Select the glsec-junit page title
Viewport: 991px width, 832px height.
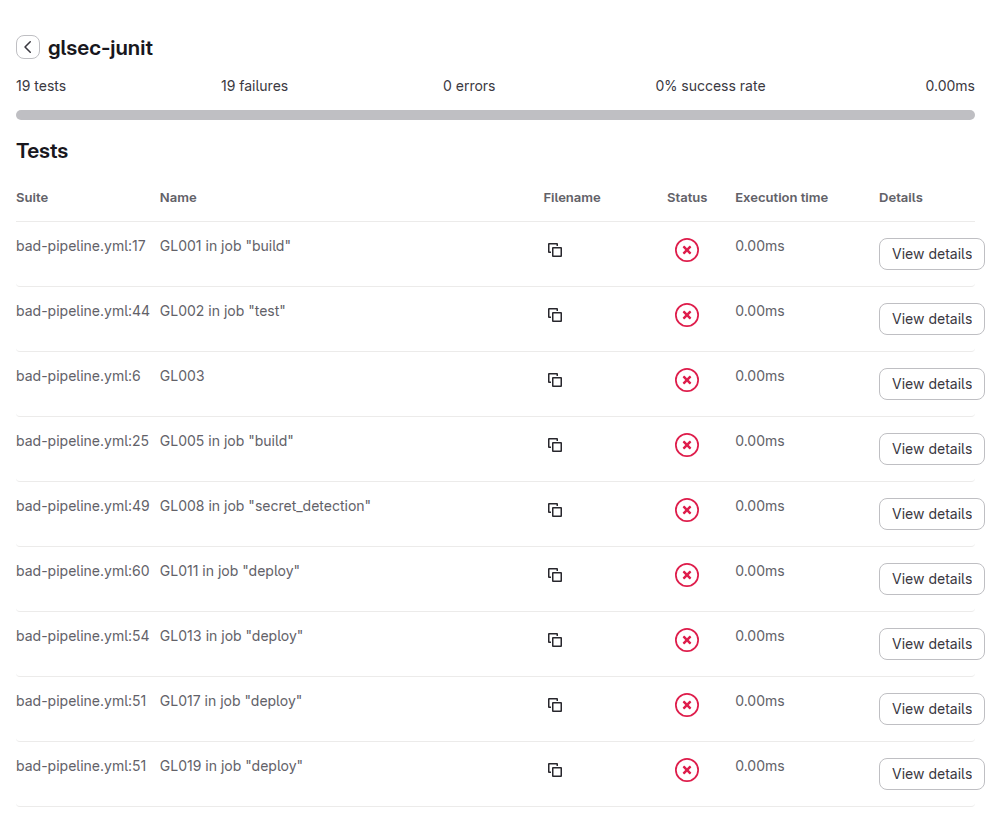(x=100, y=48)
